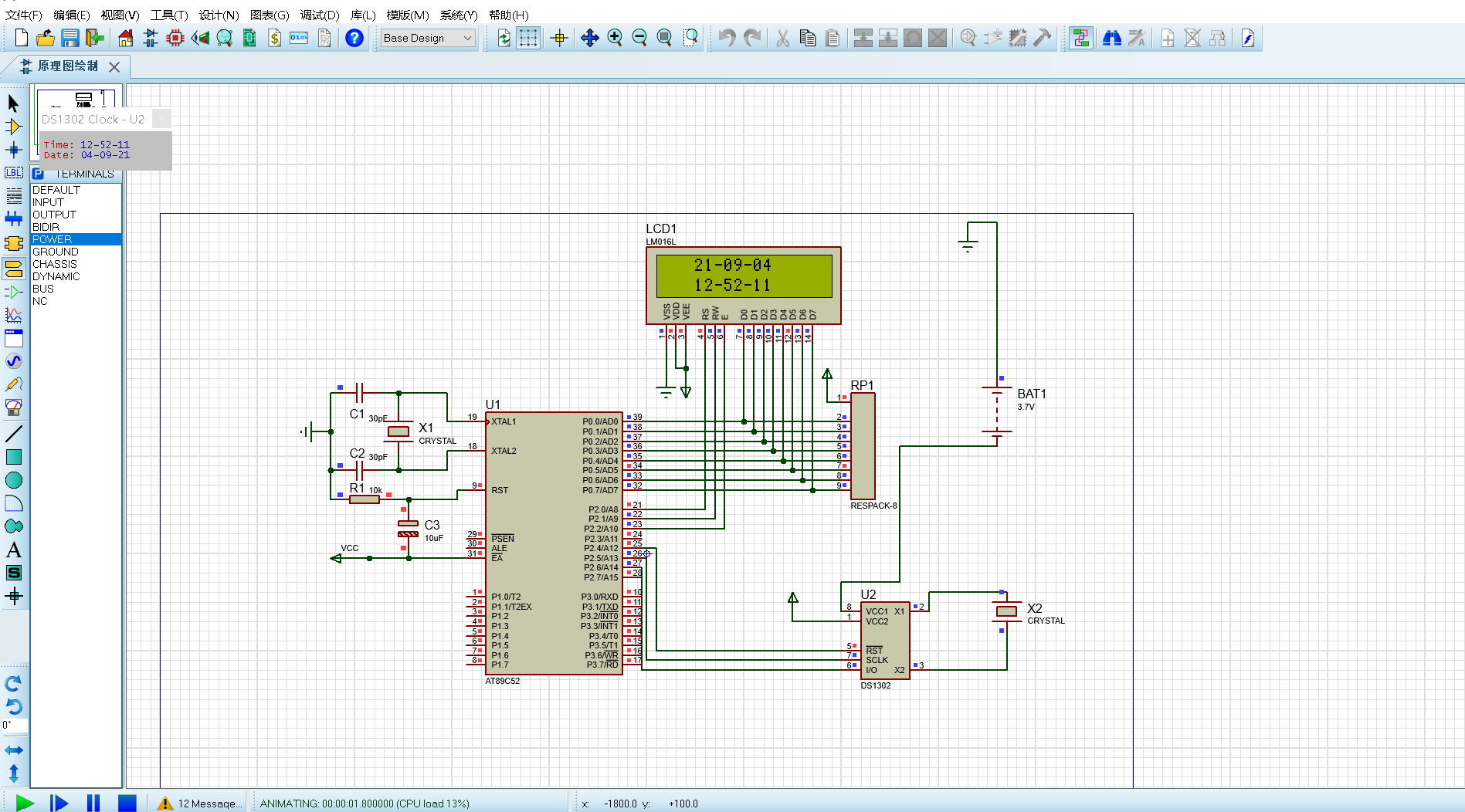Open the PCB Layout chip icon
The image size is (1465, 812).
(x=175, y=38)
